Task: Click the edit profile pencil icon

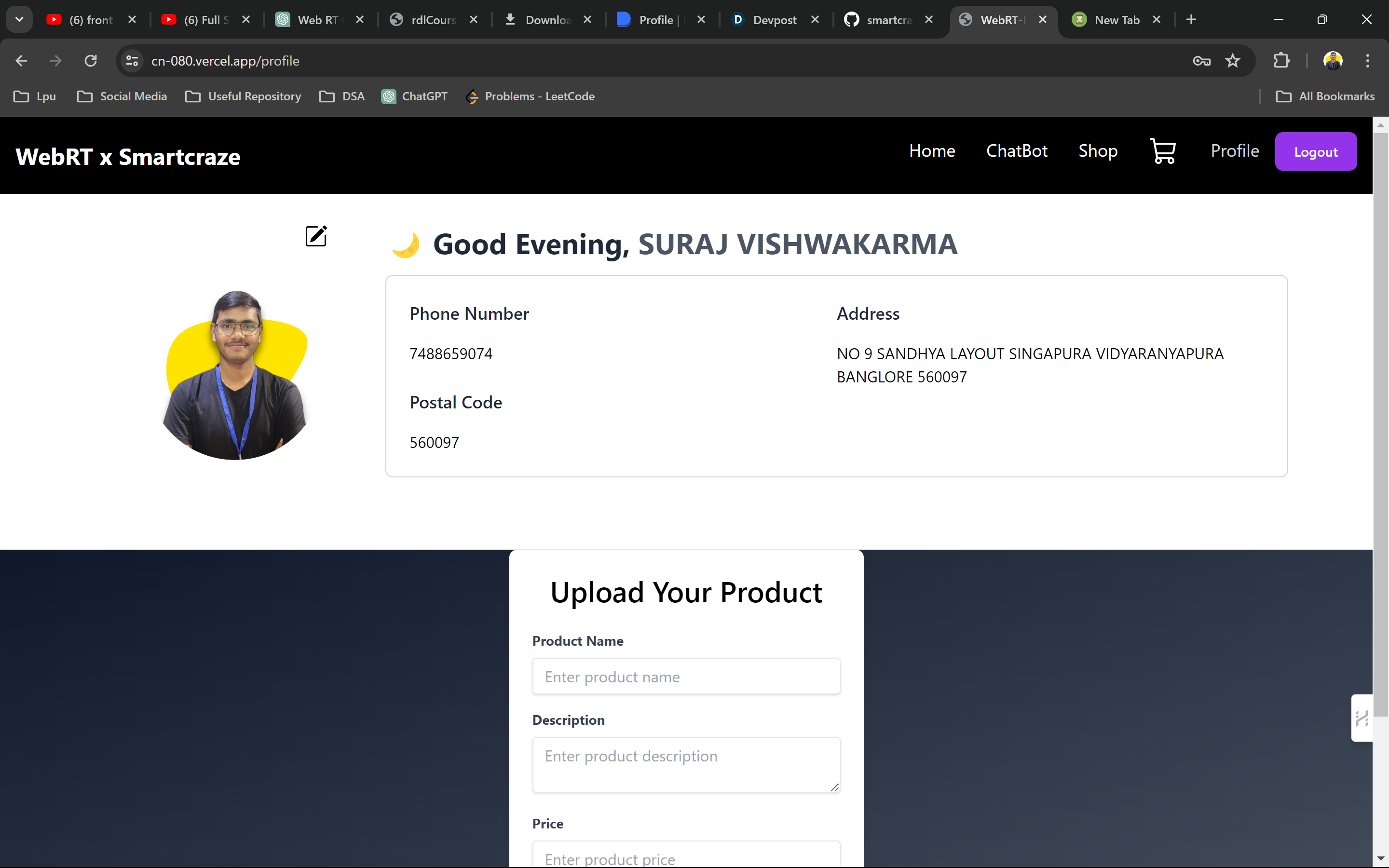Action: 316,236
